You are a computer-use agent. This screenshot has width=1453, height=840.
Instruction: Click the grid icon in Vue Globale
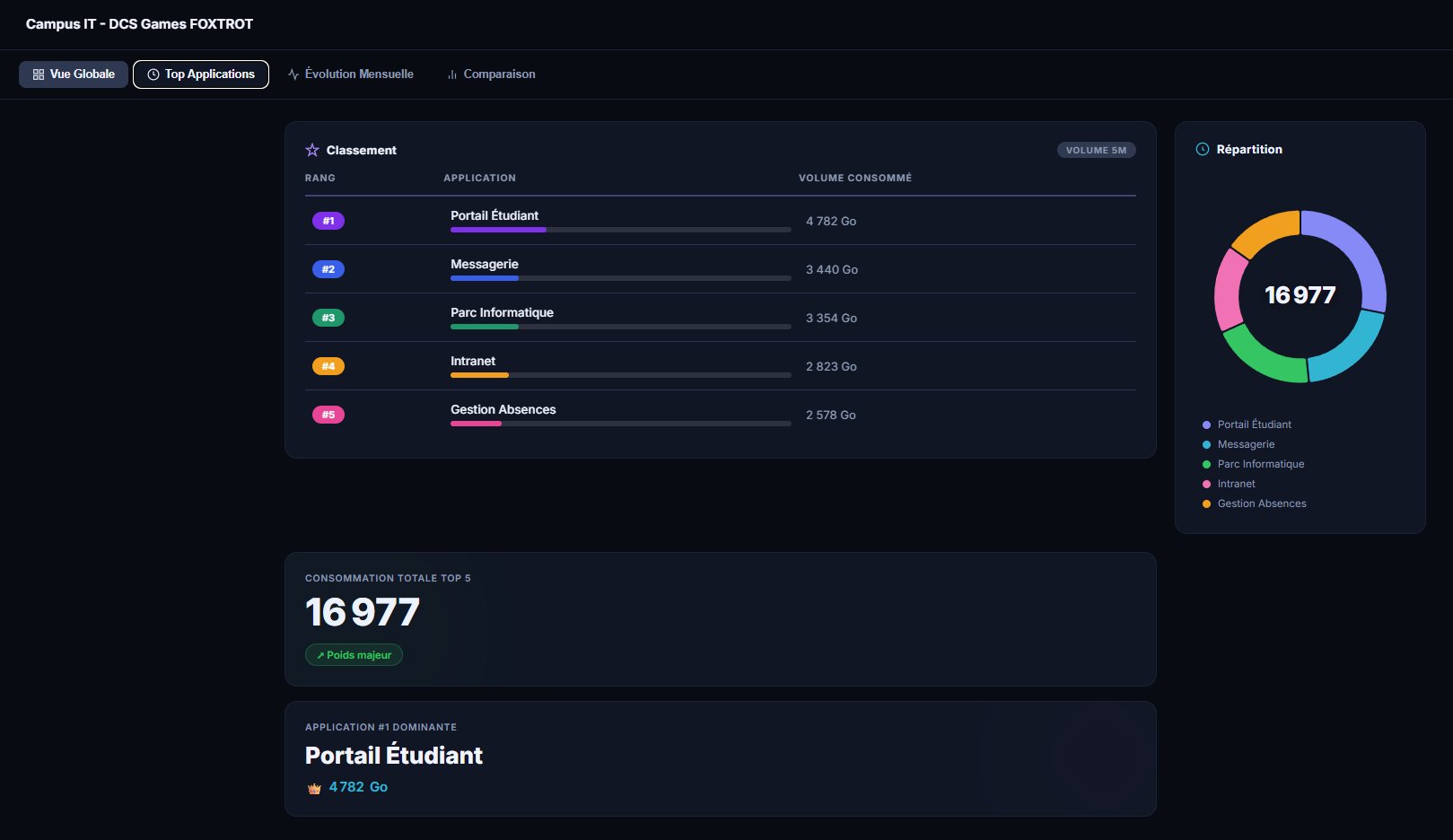39,74
